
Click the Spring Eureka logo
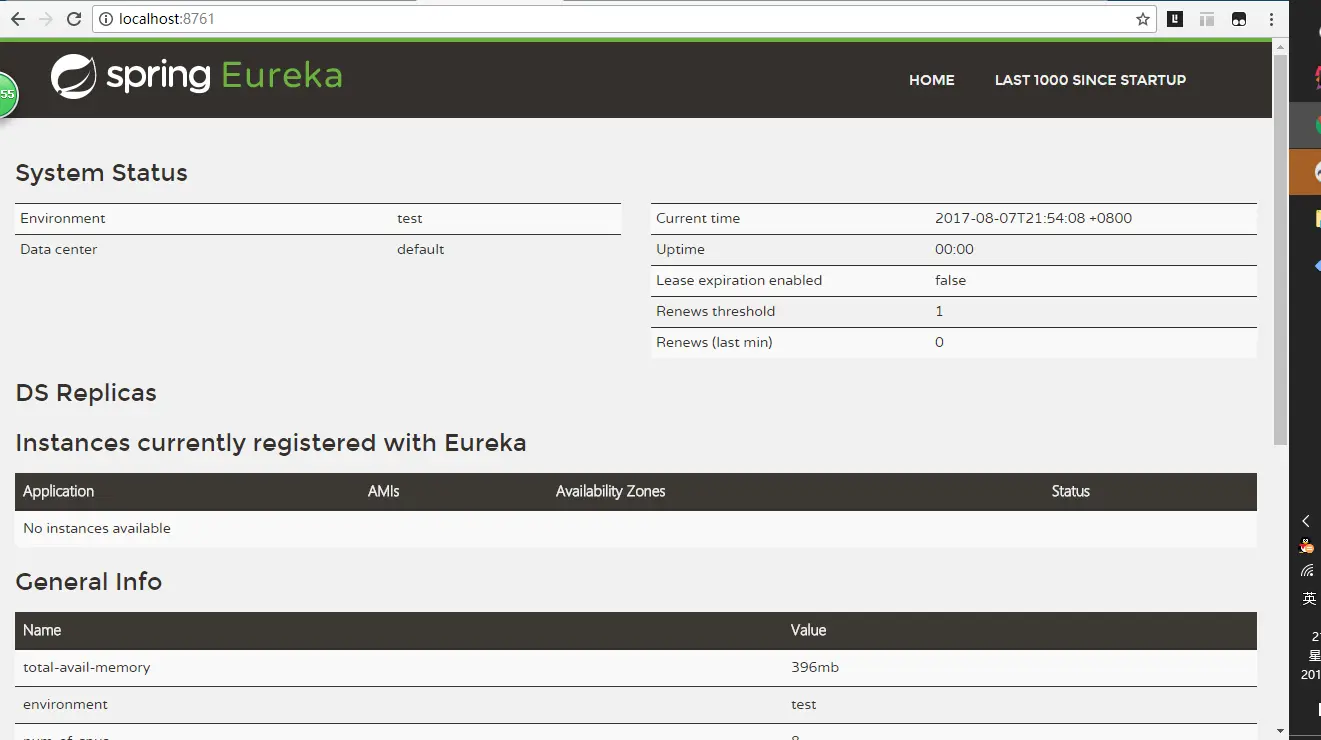[197, 77]
